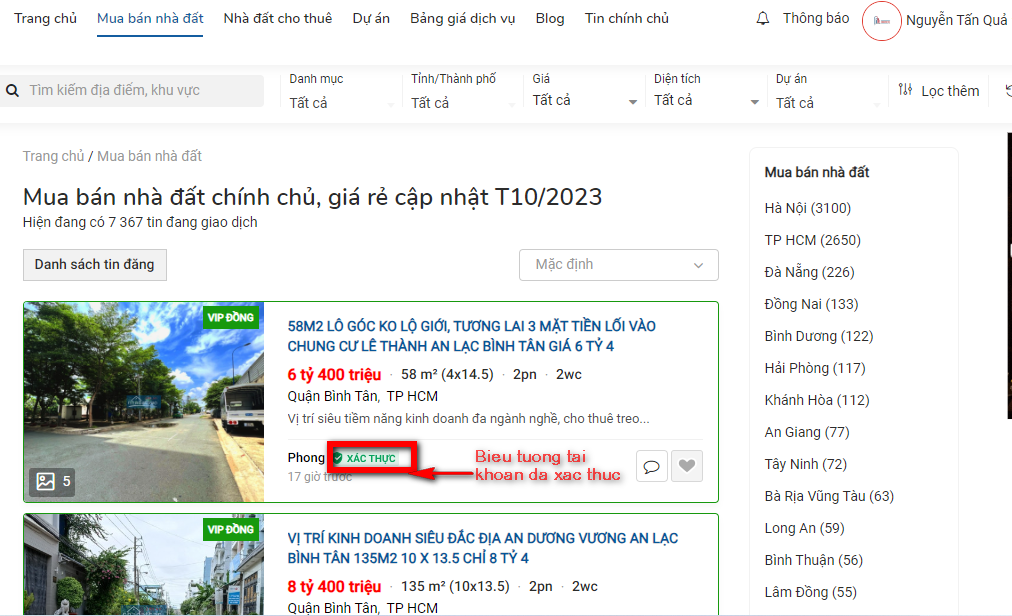The height and width of the screenshot is (616, 1012).
Task: Filter by Đà Nẵng (226)
Action: pos(809,272)
